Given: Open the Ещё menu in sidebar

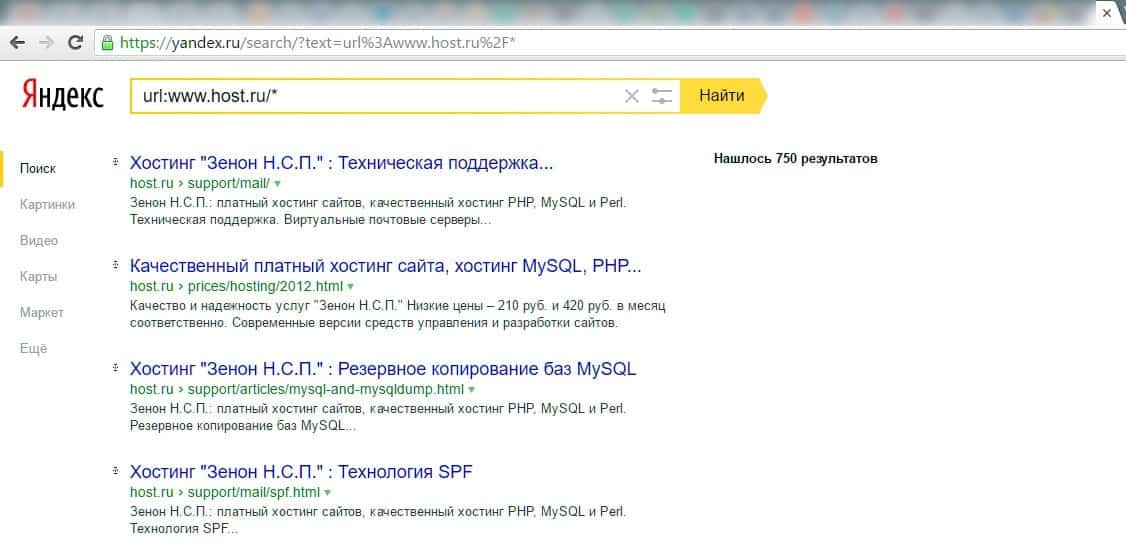Looking at the screenshot, I should pos(33,349).
